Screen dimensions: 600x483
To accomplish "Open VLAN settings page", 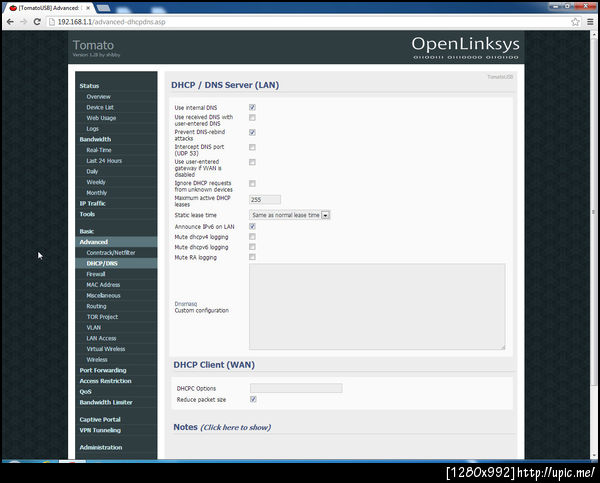I will (x=94, y=328).
